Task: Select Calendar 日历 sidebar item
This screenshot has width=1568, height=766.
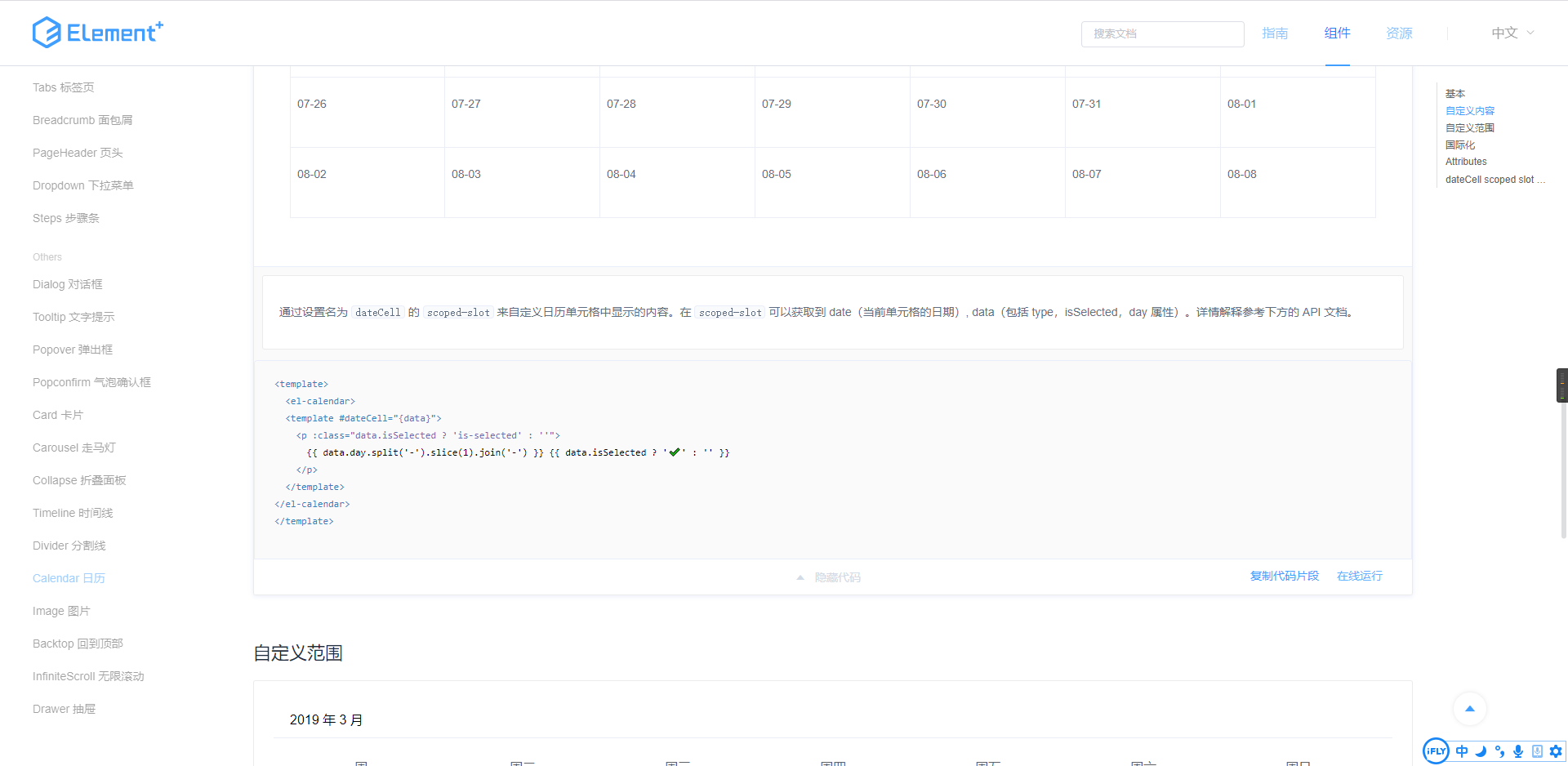Action: coord(69,578)
